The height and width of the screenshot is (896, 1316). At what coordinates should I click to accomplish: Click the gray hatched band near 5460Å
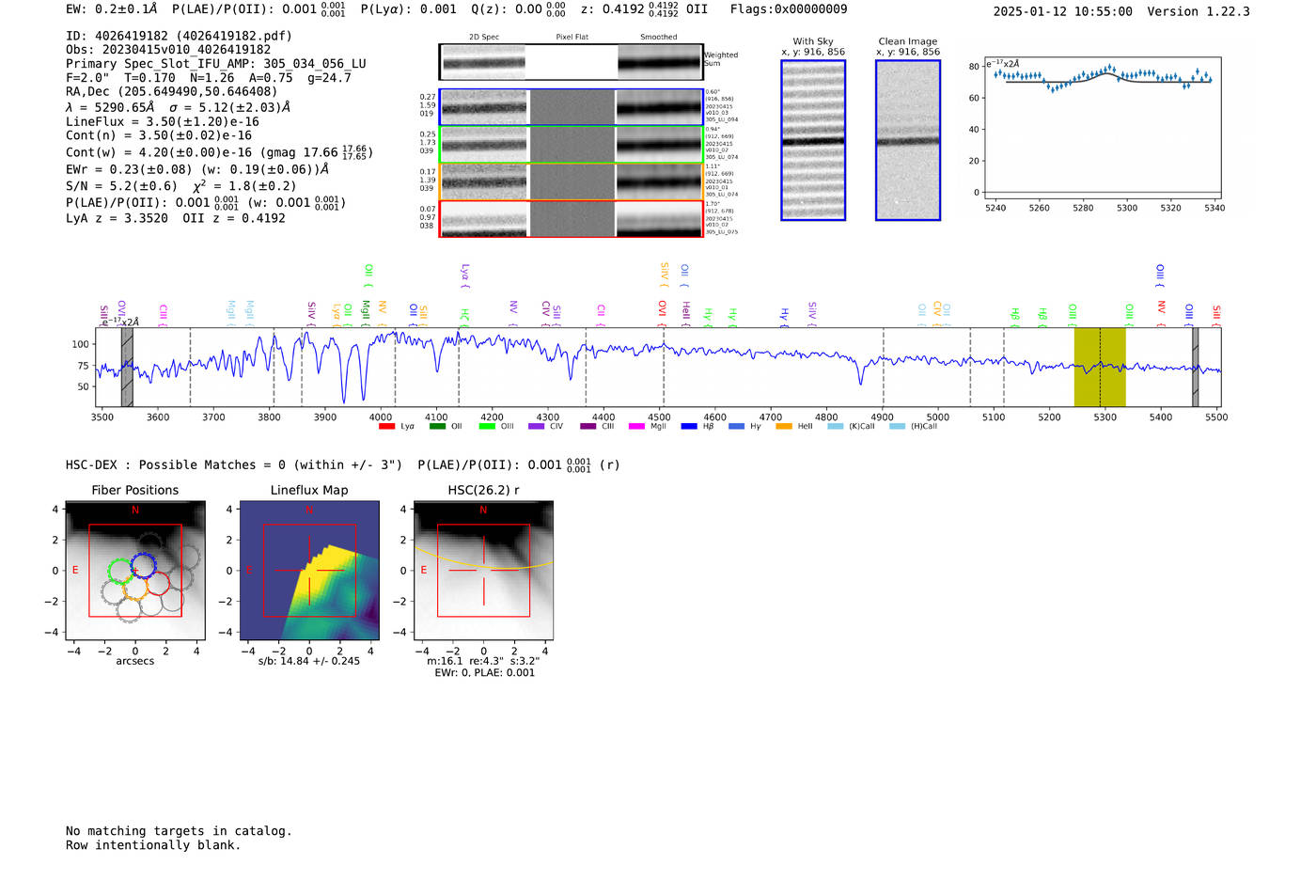click(1196, 367)
